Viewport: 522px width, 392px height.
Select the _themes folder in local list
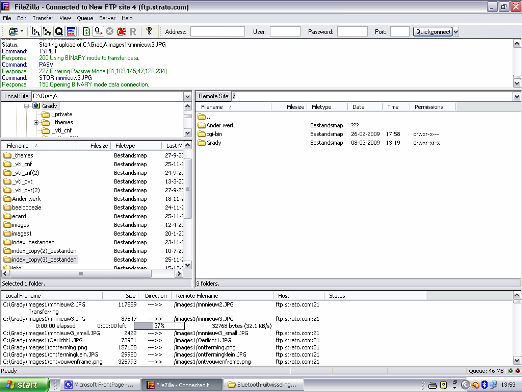pos(19,155)
